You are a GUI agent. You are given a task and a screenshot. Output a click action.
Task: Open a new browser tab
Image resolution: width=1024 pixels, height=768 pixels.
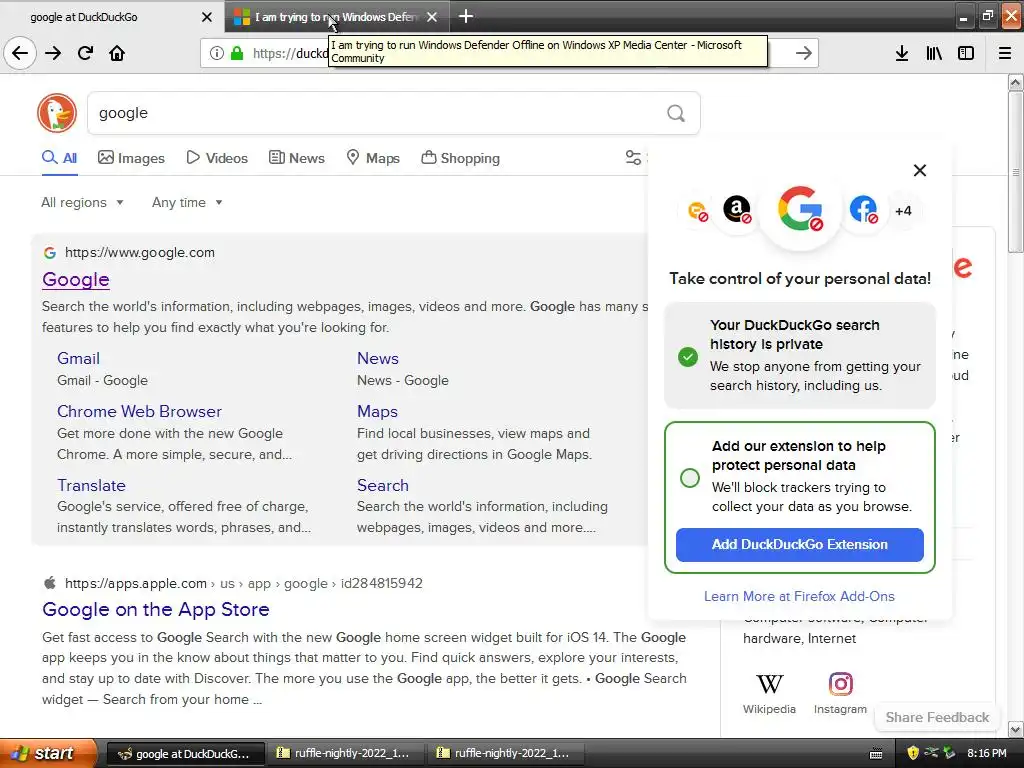point(466,16)
